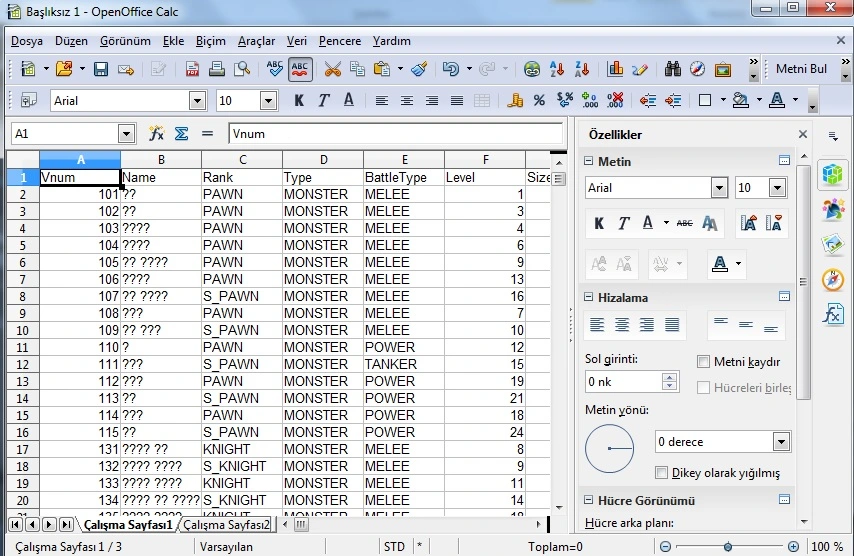This screenshot has height=556, width=854.
Task: Click the Insert Chart toolbar icon
Action: pos(615,69)
